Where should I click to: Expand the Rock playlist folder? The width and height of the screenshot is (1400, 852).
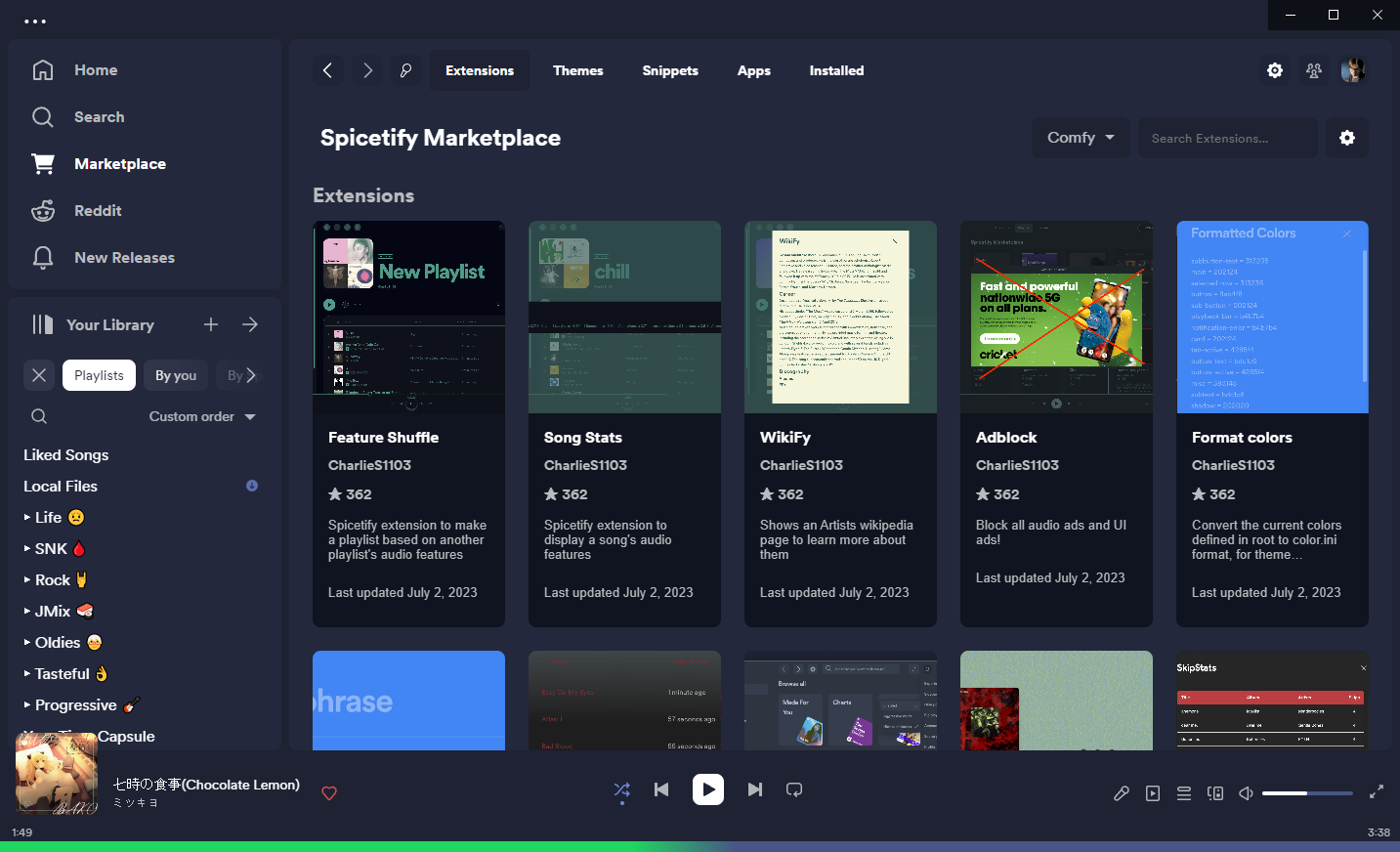27,580
